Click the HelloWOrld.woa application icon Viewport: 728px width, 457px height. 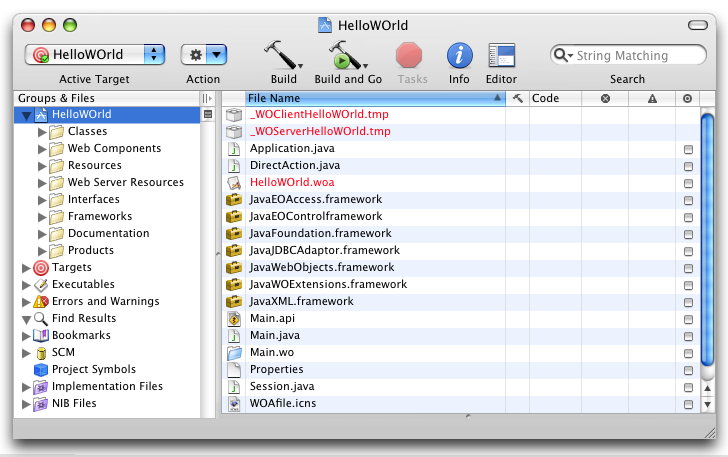coord(234,183)
